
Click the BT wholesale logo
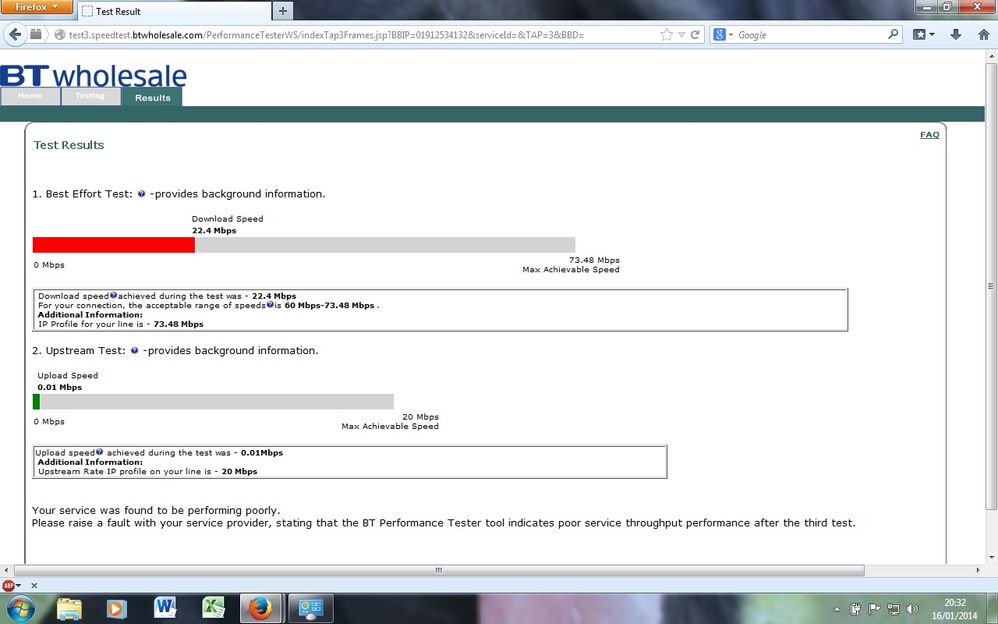click(x=93, y=75)
